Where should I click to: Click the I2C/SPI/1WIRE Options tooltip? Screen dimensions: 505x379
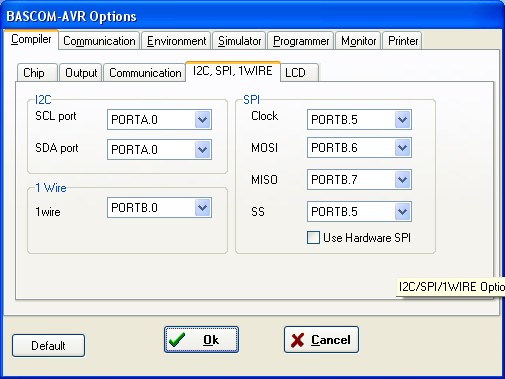point(450,287)
